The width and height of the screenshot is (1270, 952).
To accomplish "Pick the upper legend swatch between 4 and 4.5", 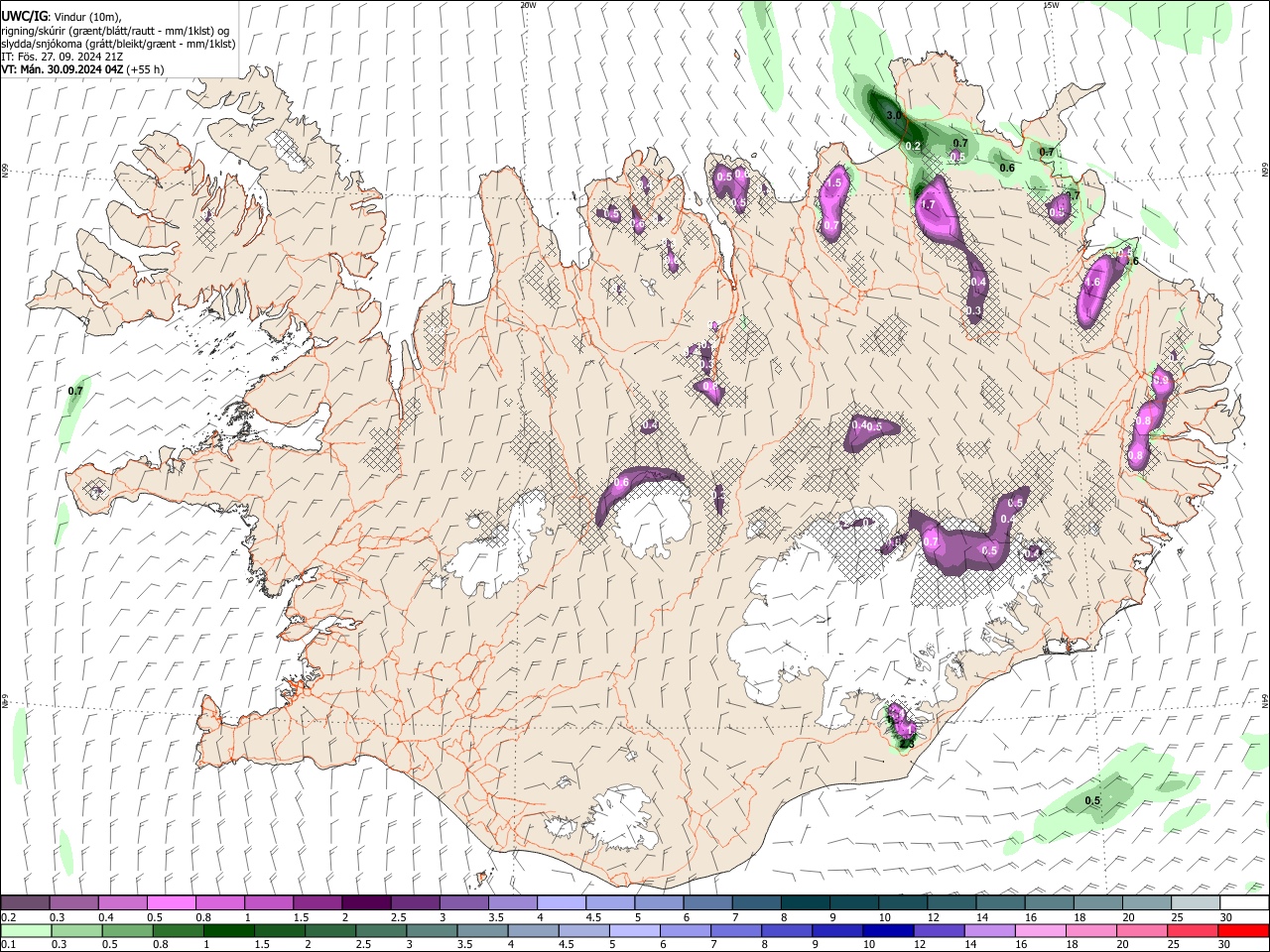I will (x=561, y=903).
